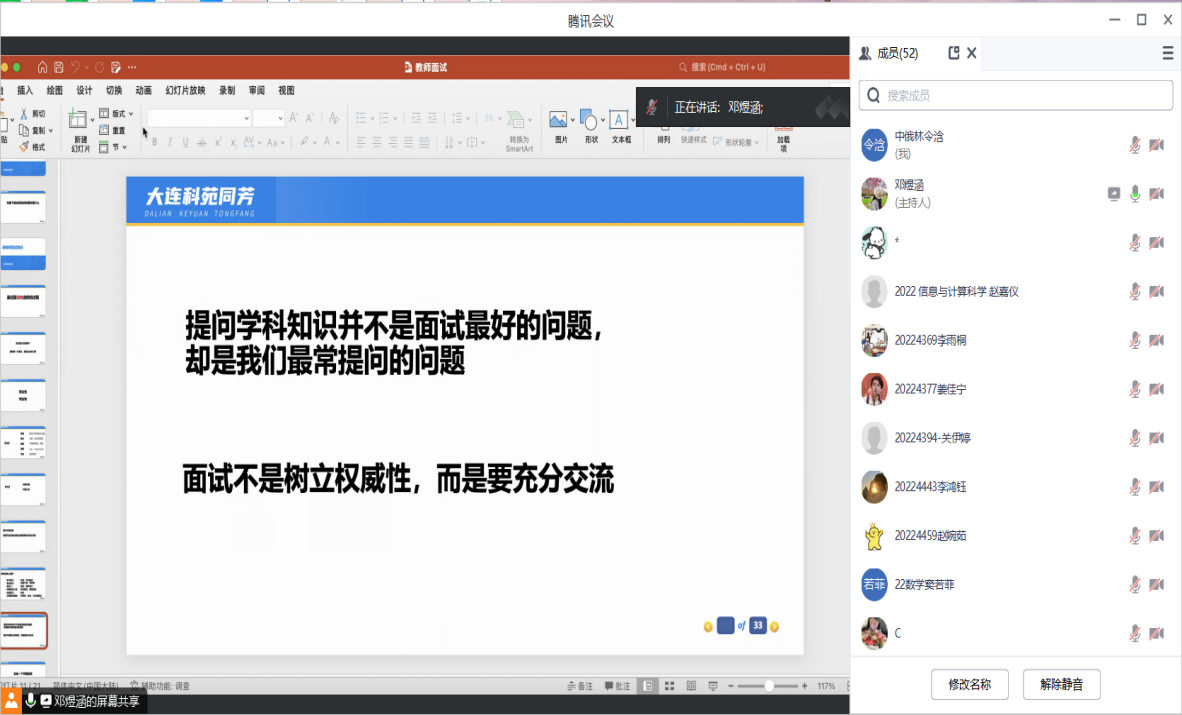Switch to reading view icon in status bar
Image resolution: width=1182 pixels, height=715 pixels.
click(x=691, y=686)
